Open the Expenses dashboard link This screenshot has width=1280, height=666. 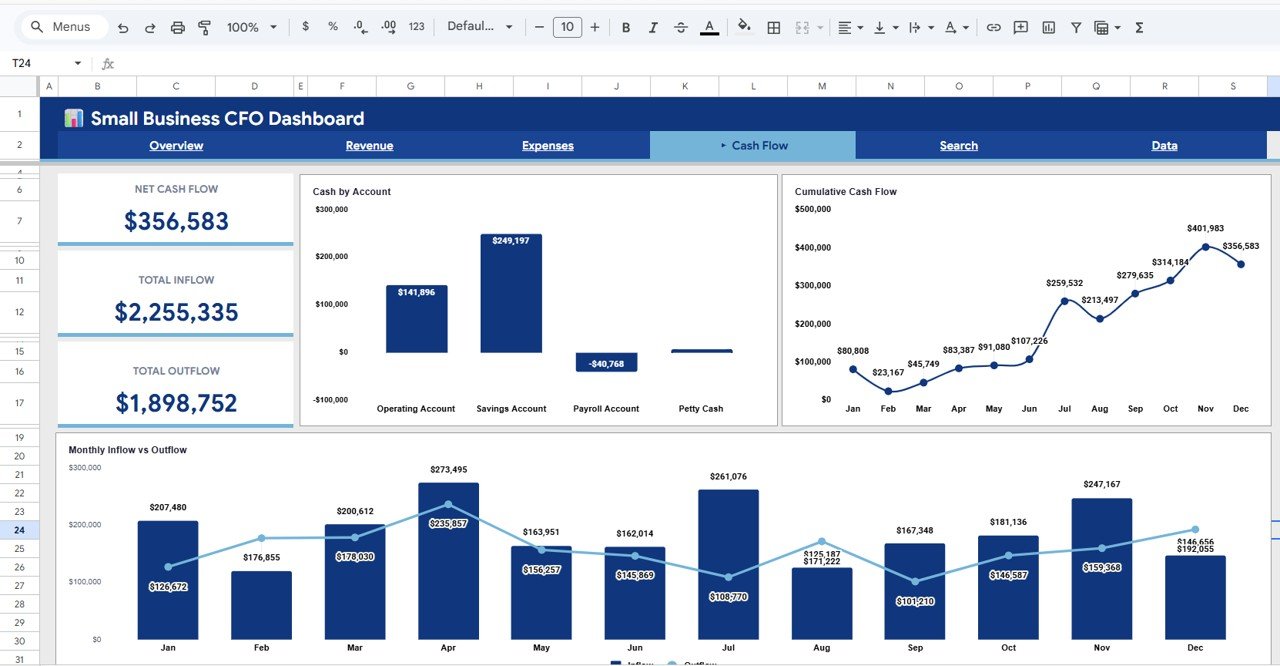(x=547, y=145)
